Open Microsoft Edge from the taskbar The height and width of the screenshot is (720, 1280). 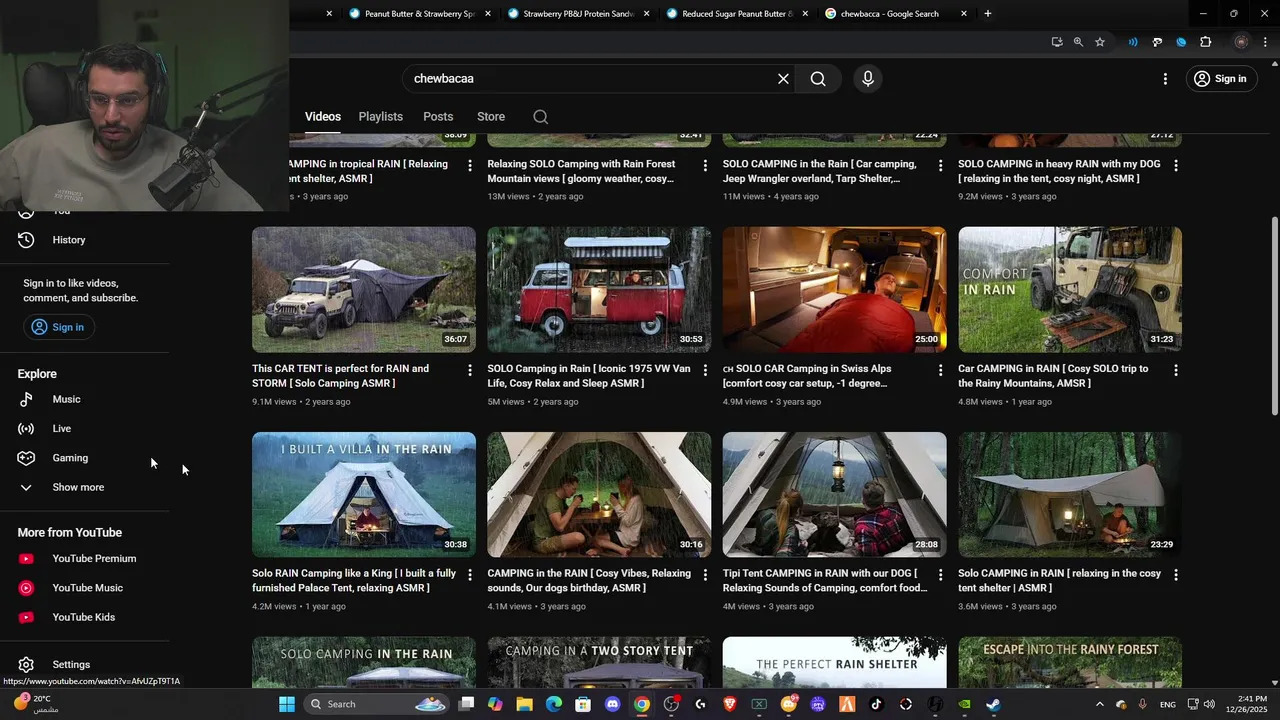(x=554, y=704)
